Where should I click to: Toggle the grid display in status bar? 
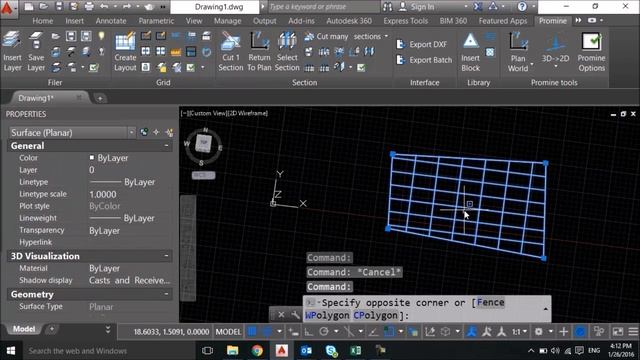pos(252,331)
